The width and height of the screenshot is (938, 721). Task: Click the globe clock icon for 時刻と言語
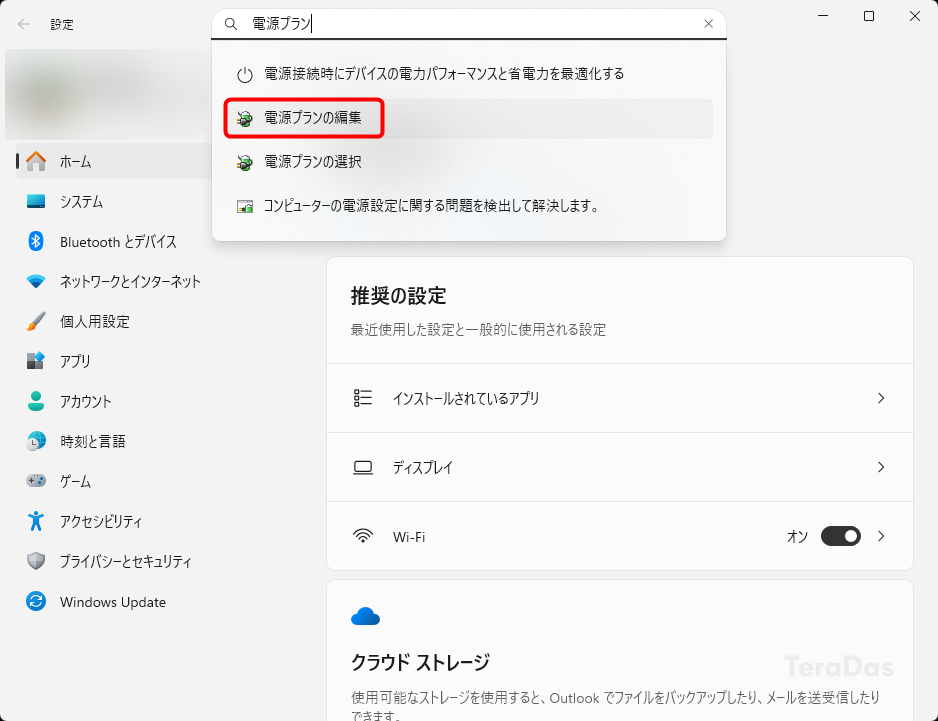click(36, 441)
